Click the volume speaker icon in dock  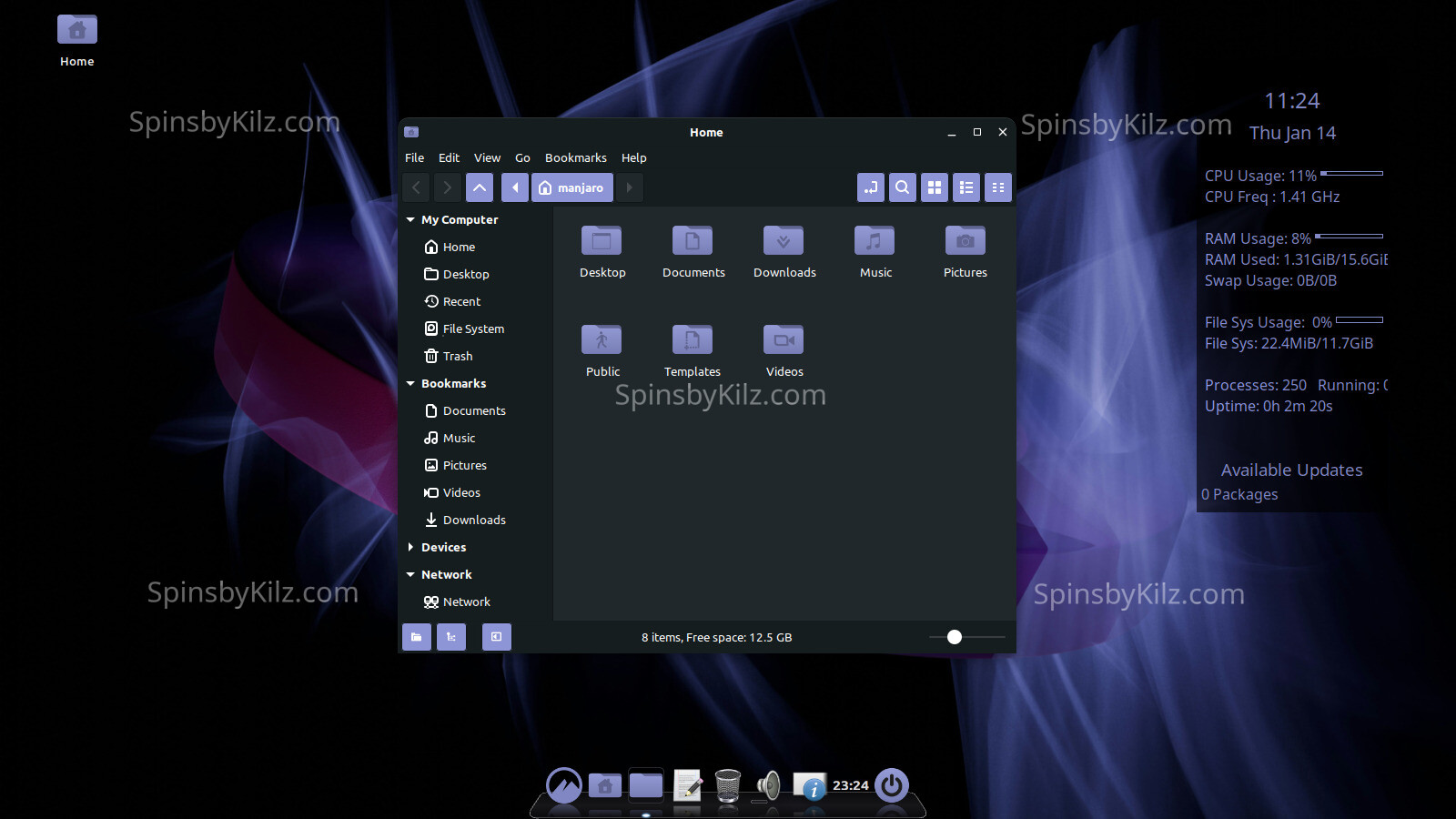(x=768, y=784)
